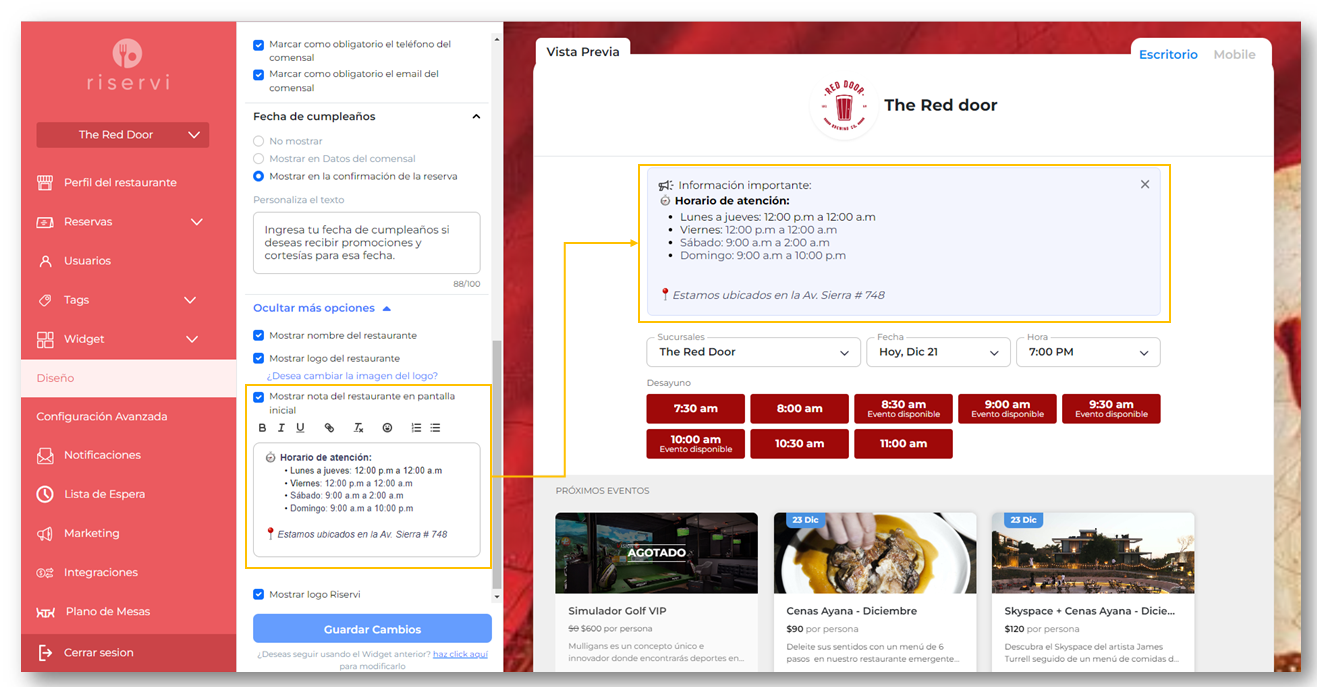Click the Riservi logo in the sidebar
The height and width of the screenshot is (687, 1317).
point(127,64)
